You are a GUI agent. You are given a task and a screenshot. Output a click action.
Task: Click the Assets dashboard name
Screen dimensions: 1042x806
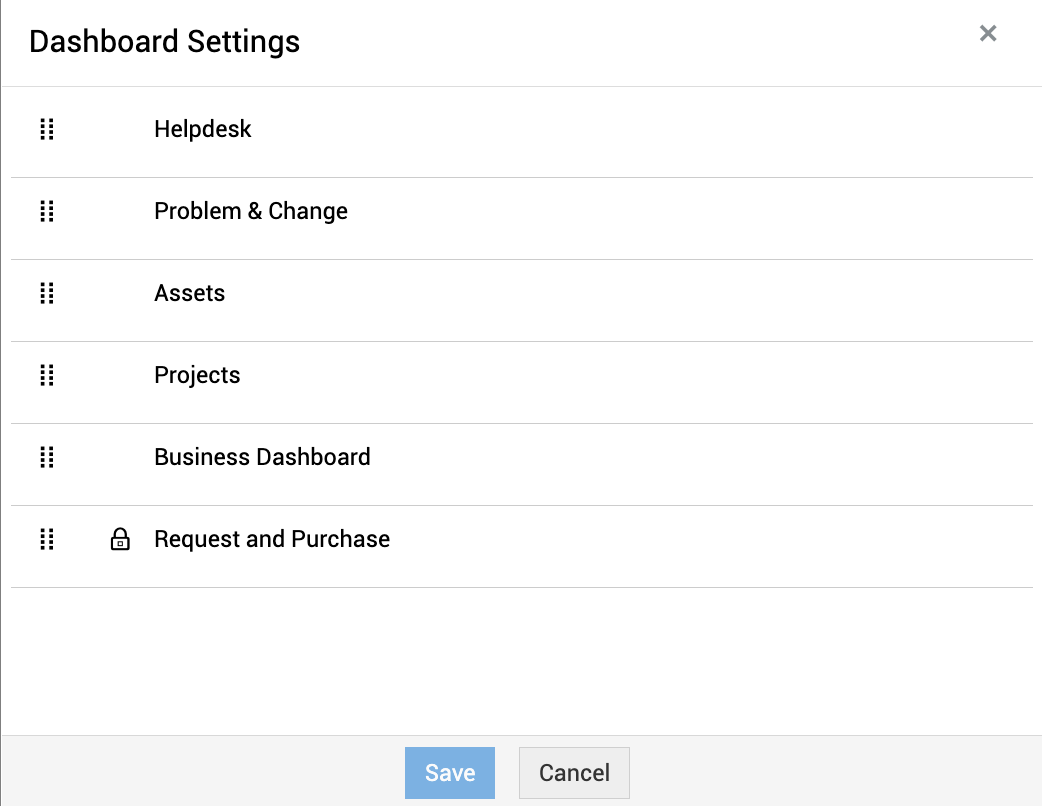tap(190, 293)
